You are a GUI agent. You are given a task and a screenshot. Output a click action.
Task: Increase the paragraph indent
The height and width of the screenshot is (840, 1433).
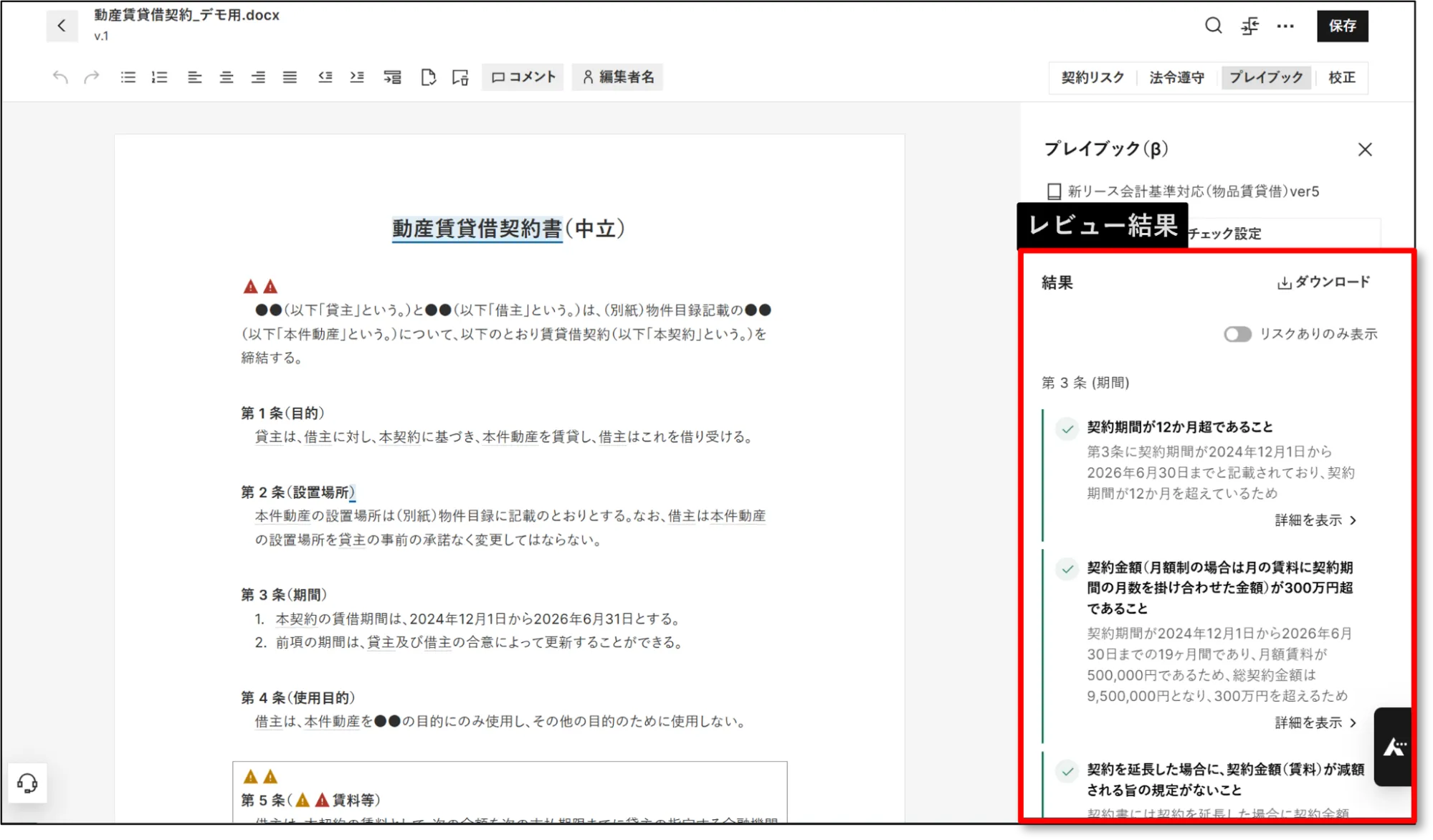click(357, 77)
